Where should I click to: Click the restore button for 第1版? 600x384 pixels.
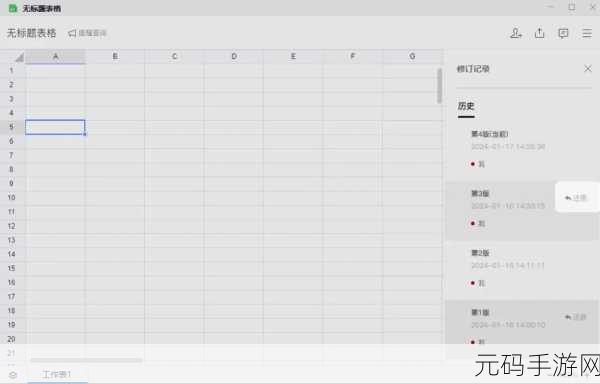coord(576,317)
